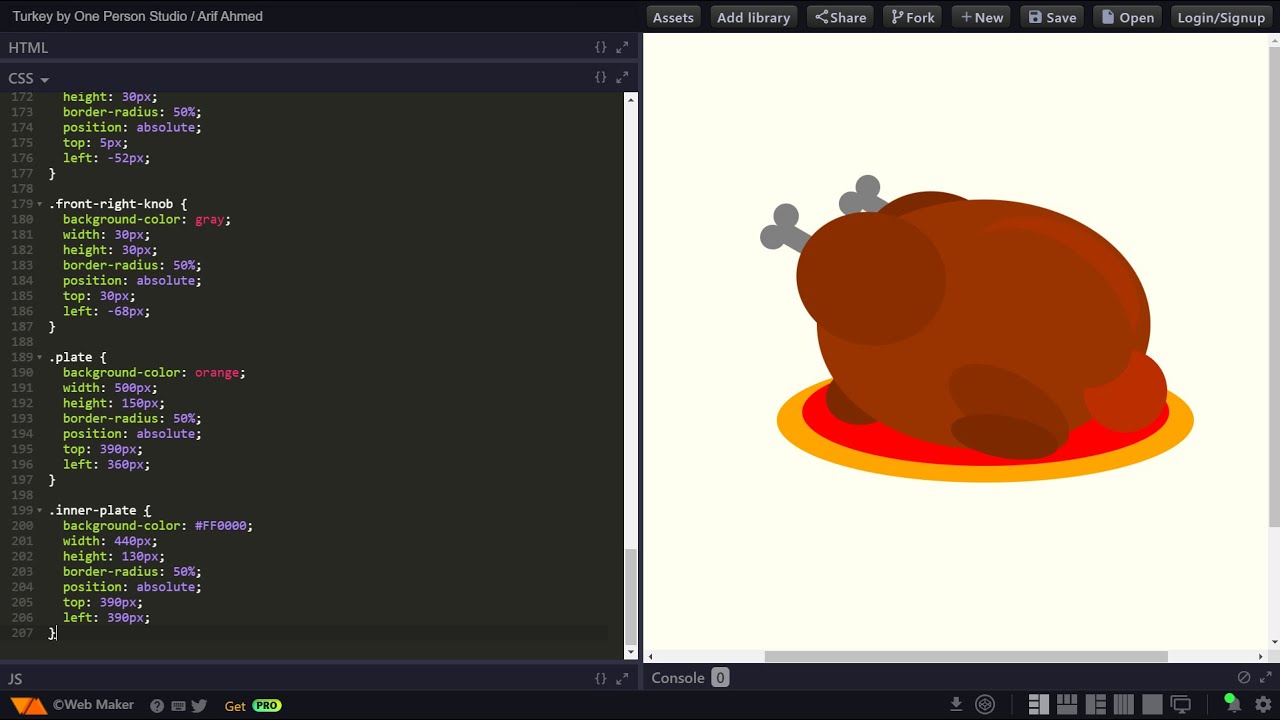Viewport: 1280px width, 720px height.
Task: Click the preview vertical scrollbar thumb
Action: coord(1274,287)
